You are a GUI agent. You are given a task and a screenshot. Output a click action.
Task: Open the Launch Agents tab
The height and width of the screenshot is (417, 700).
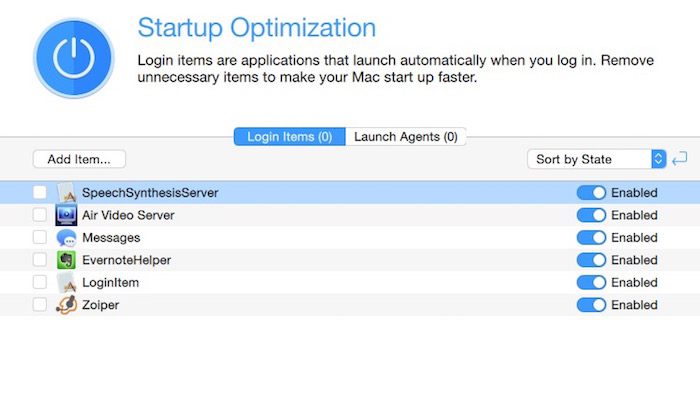406,137
